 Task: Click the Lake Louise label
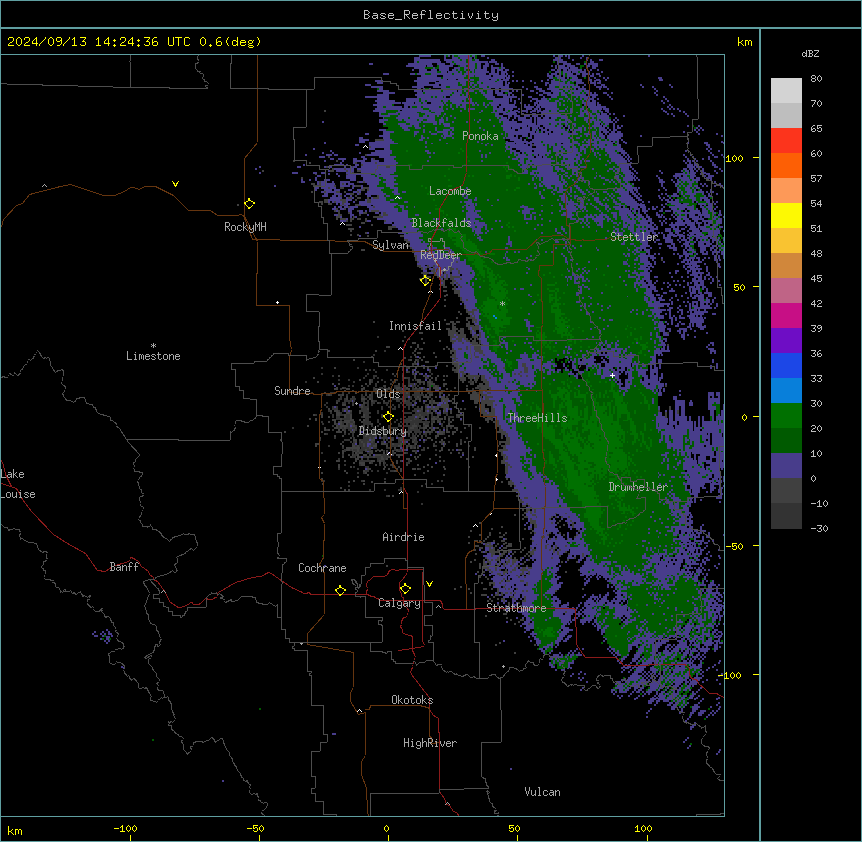click(18, 484)
